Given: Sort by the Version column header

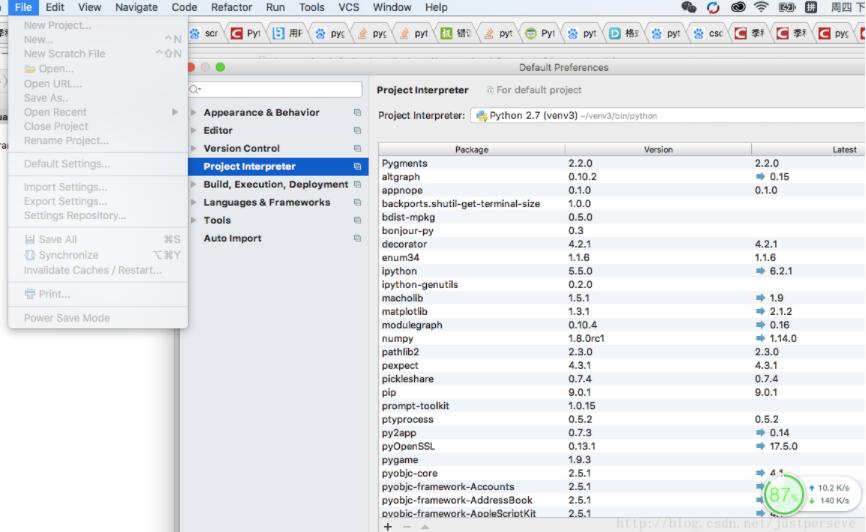Looking at the screenshot, I should coord(658,150).
